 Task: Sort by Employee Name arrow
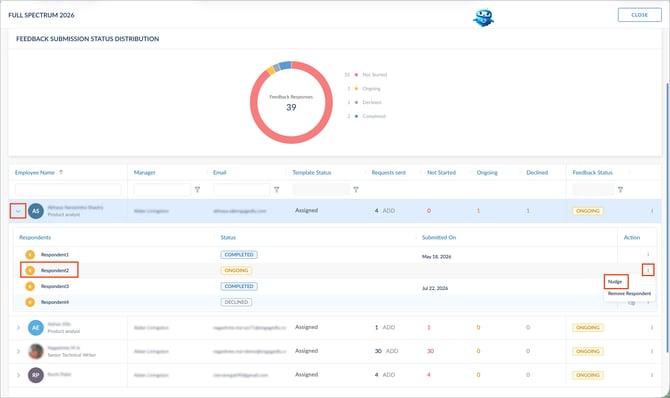click(61, 172)
